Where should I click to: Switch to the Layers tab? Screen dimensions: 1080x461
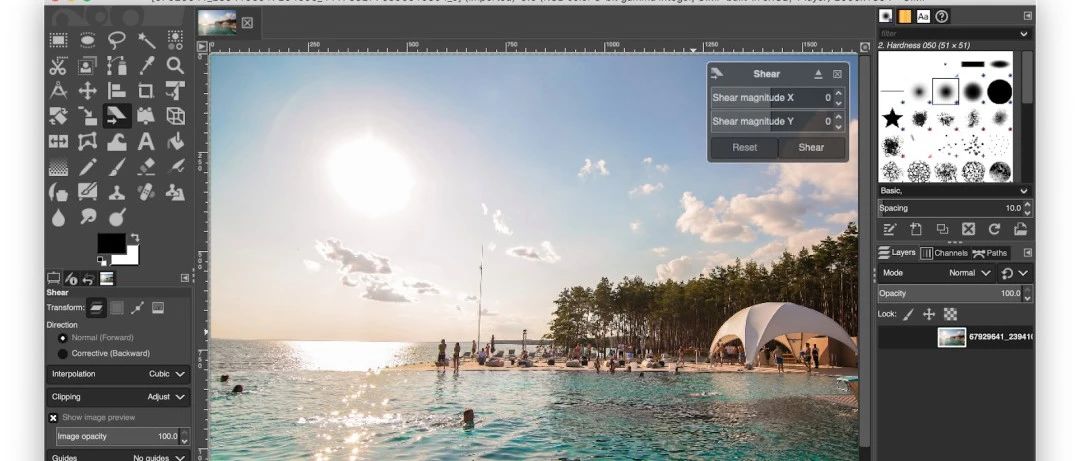pos(896,253)
